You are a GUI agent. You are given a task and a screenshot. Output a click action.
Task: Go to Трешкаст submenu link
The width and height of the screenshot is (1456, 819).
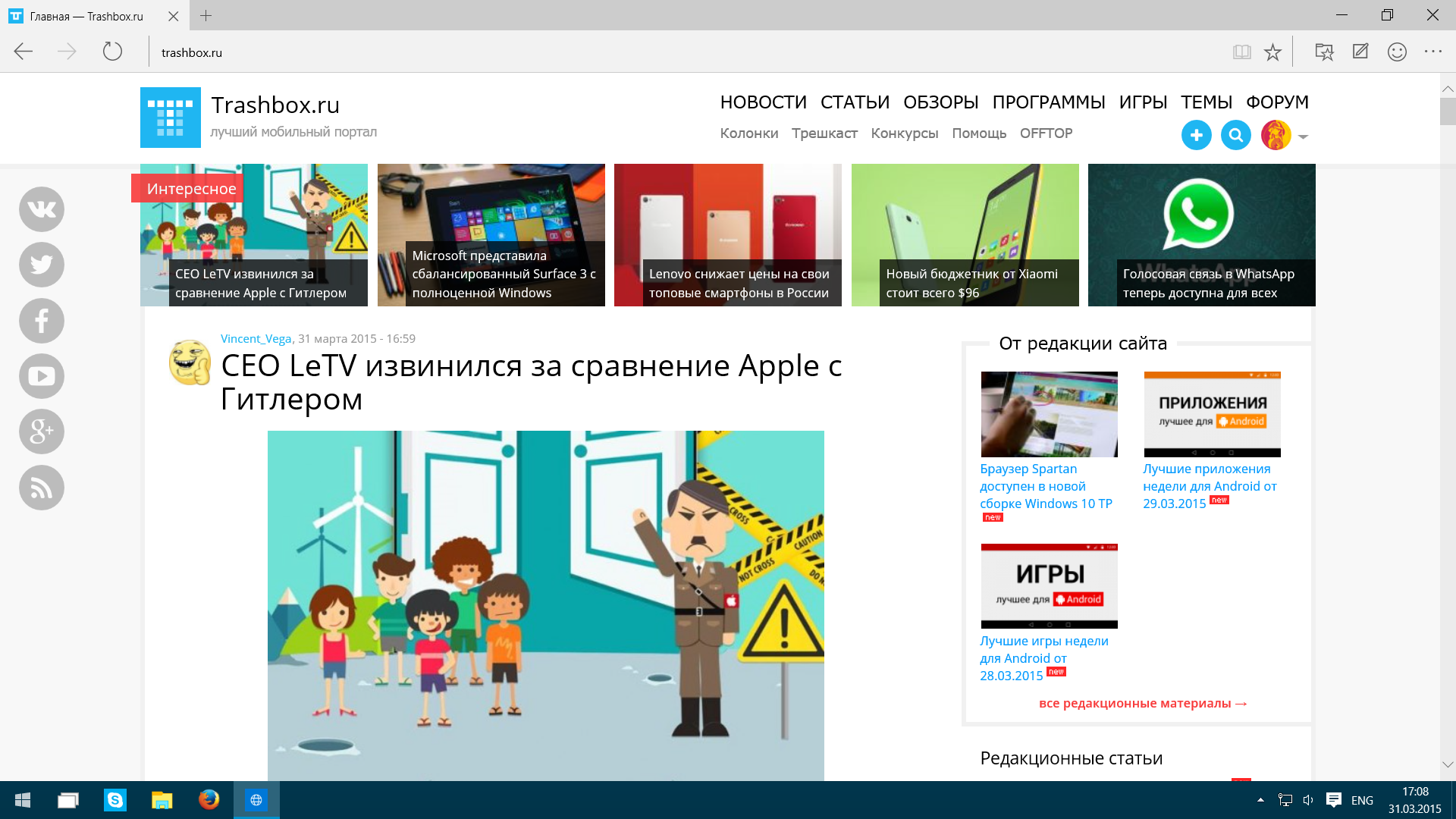[x=824, y=133]
